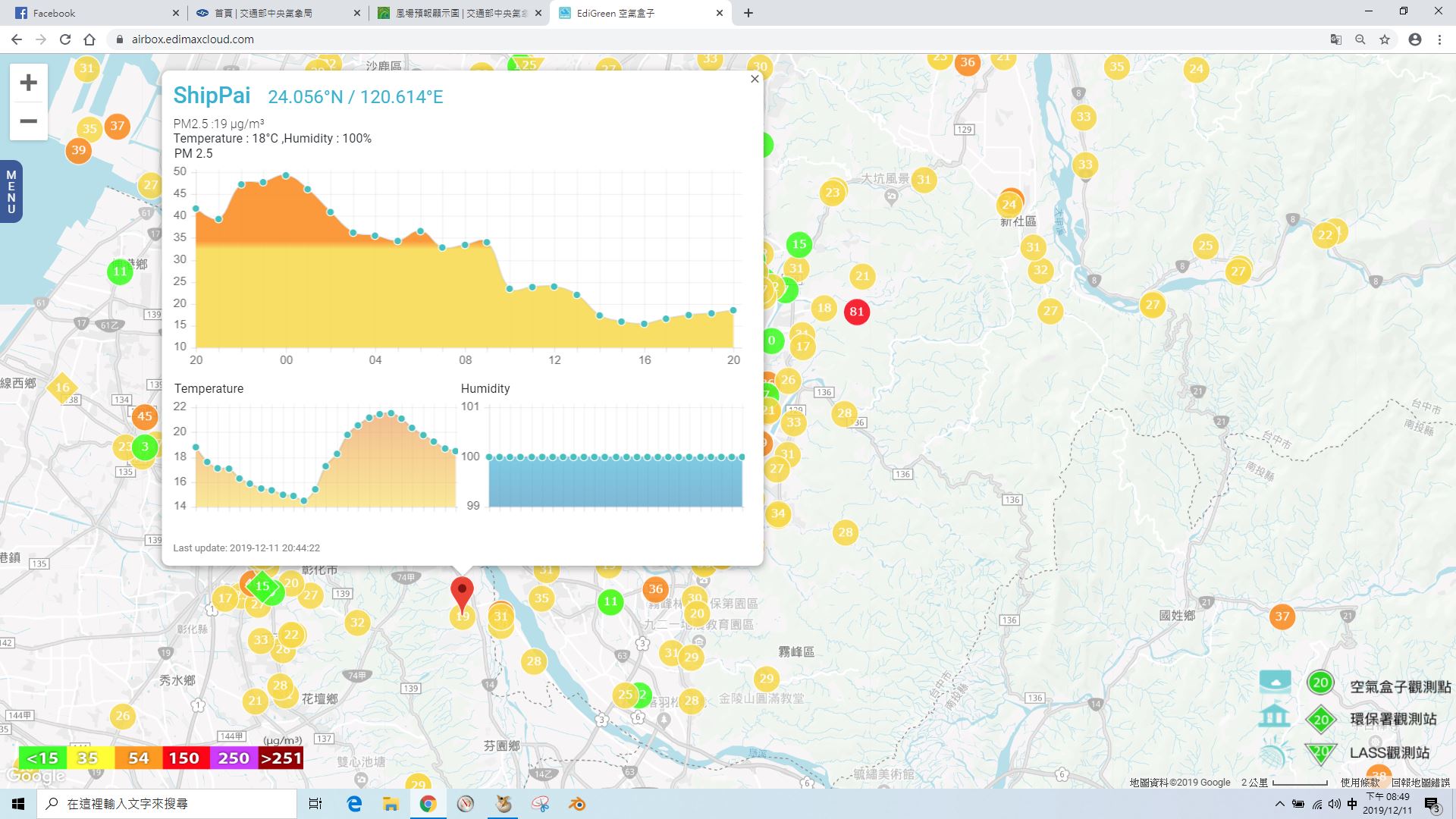Click the red location pin marker
This screenshot has height=819, width=1456.
click(x=462, y=594)
